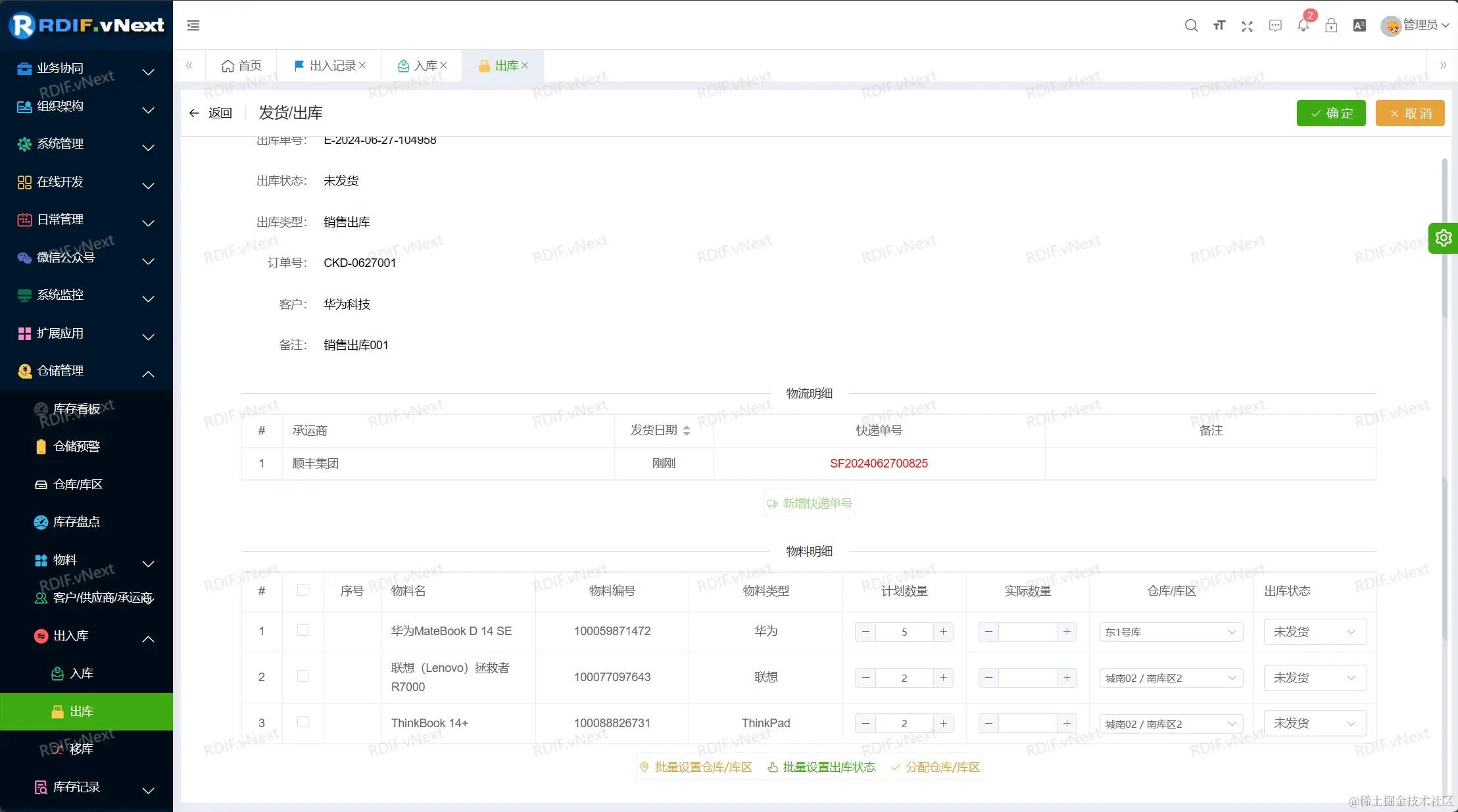This screenshot has width=1458, height=812.
Task: Open notifications bell icon
Action: [x=1303, y=26]
